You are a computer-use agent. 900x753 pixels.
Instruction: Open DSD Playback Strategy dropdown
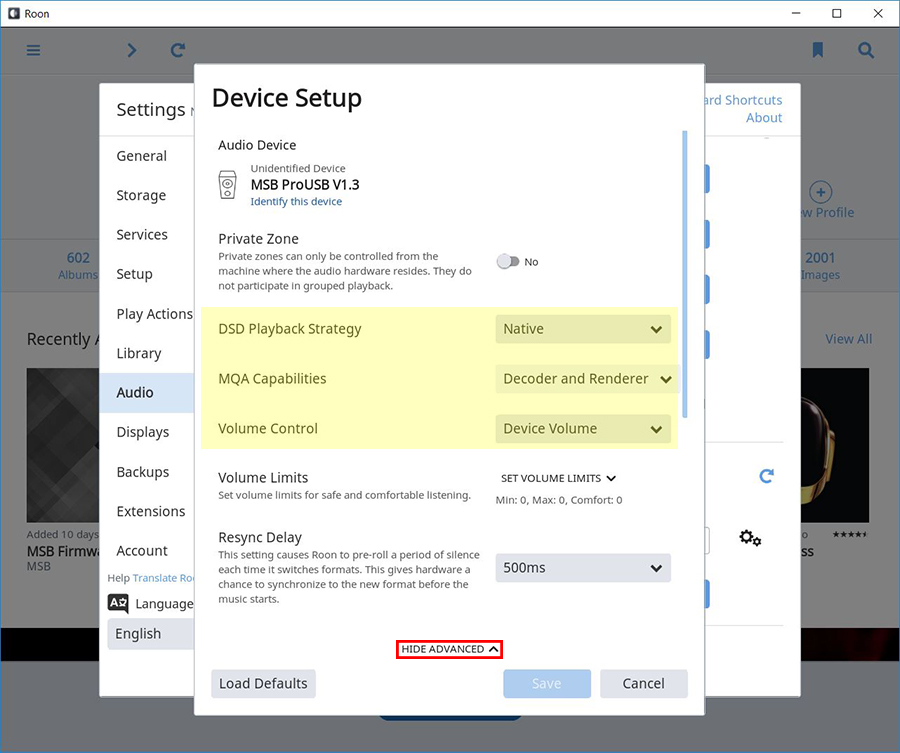pyautogui.click(x=583, y=329)
